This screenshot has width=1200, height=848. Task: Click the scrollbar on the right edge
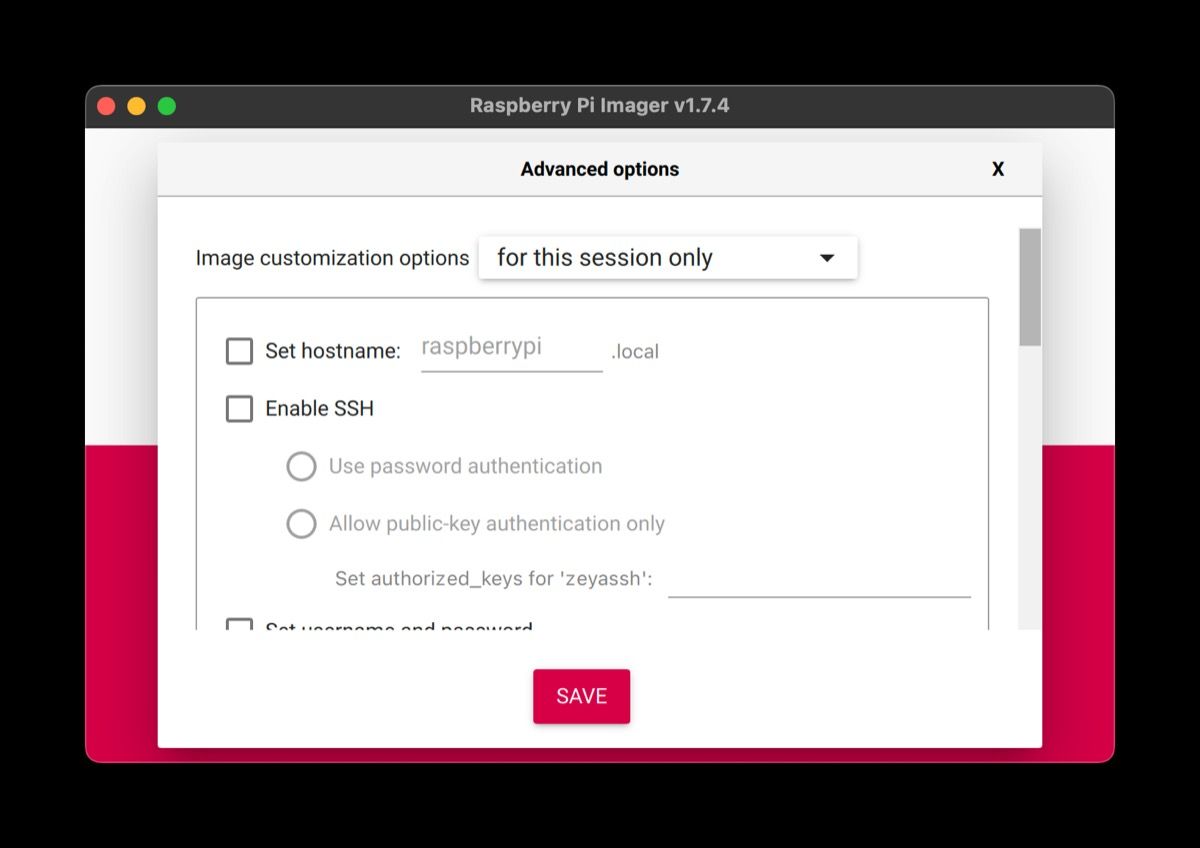pyautogui.click(x=1029, y=290)
